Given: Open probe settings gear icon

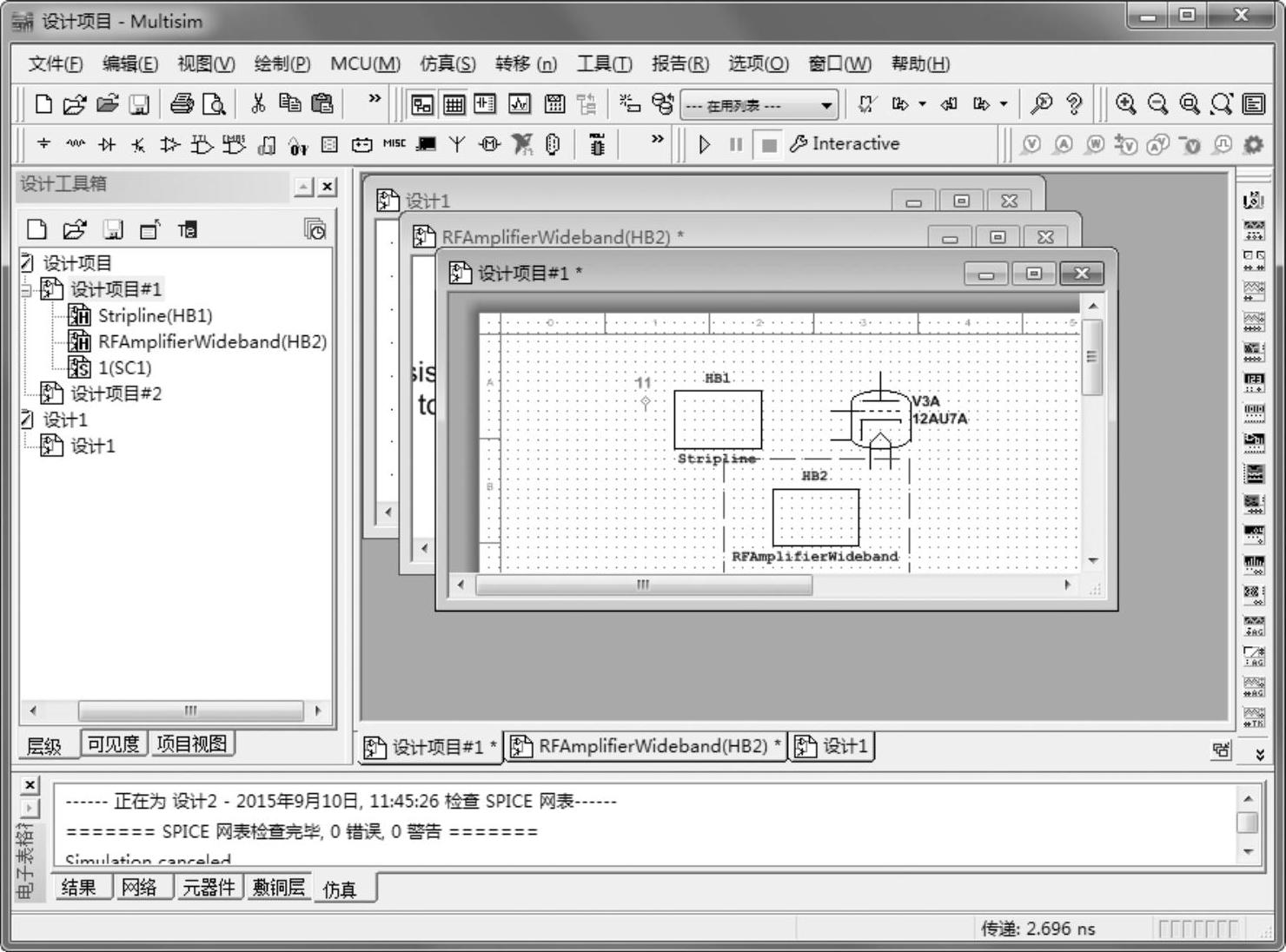Looking at the screenshot, I should [1253, 144].
